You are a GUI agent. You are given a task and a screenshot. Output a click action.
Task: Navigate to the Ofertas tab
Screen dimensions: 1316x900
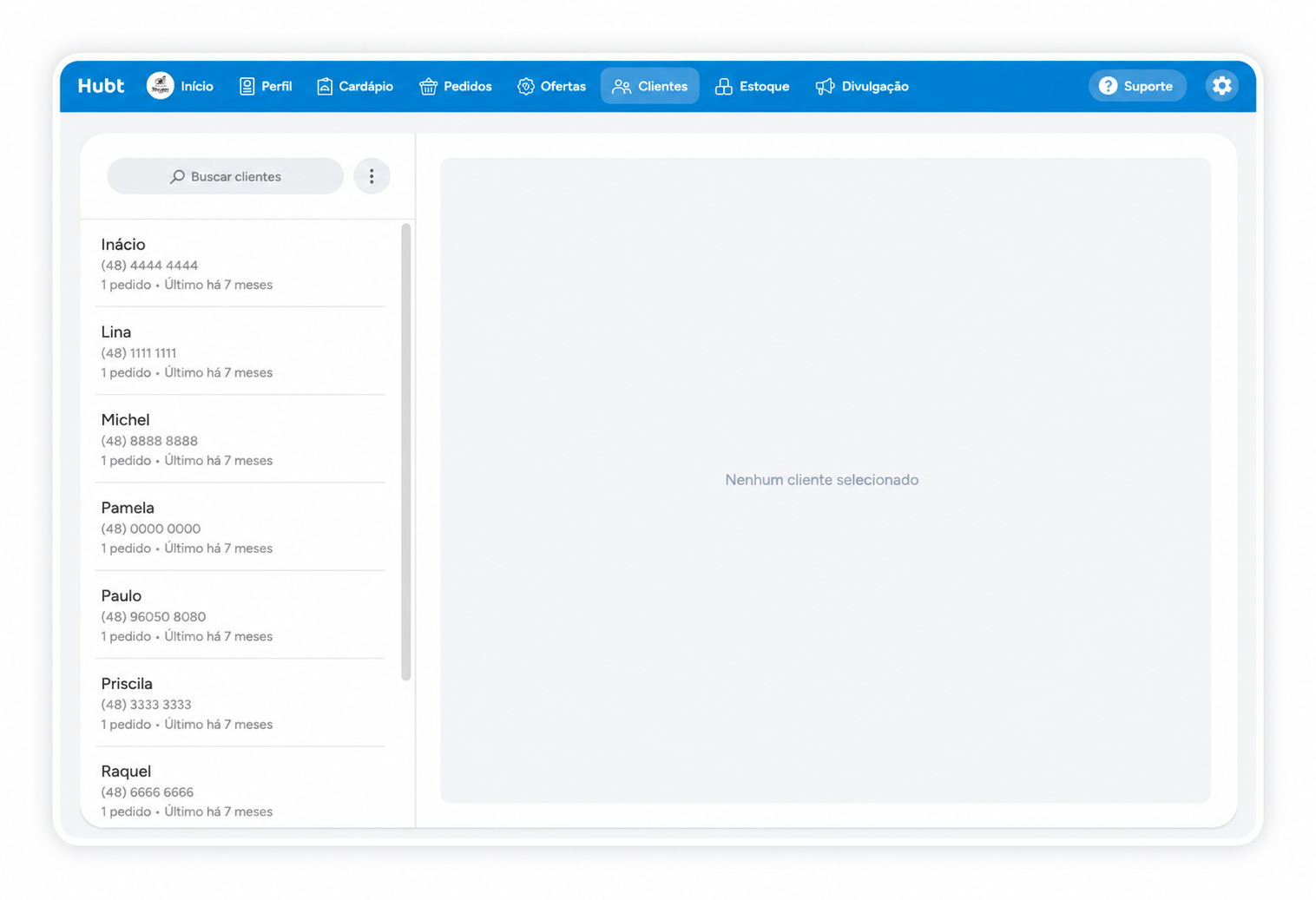[x=551, y=86]
